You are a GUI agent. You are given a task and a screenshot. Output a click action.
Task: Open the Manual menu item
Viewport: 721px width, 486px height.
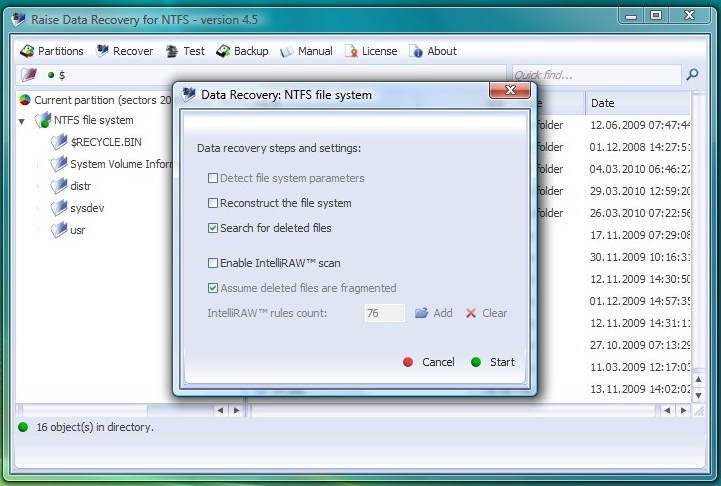click(306, 51)
